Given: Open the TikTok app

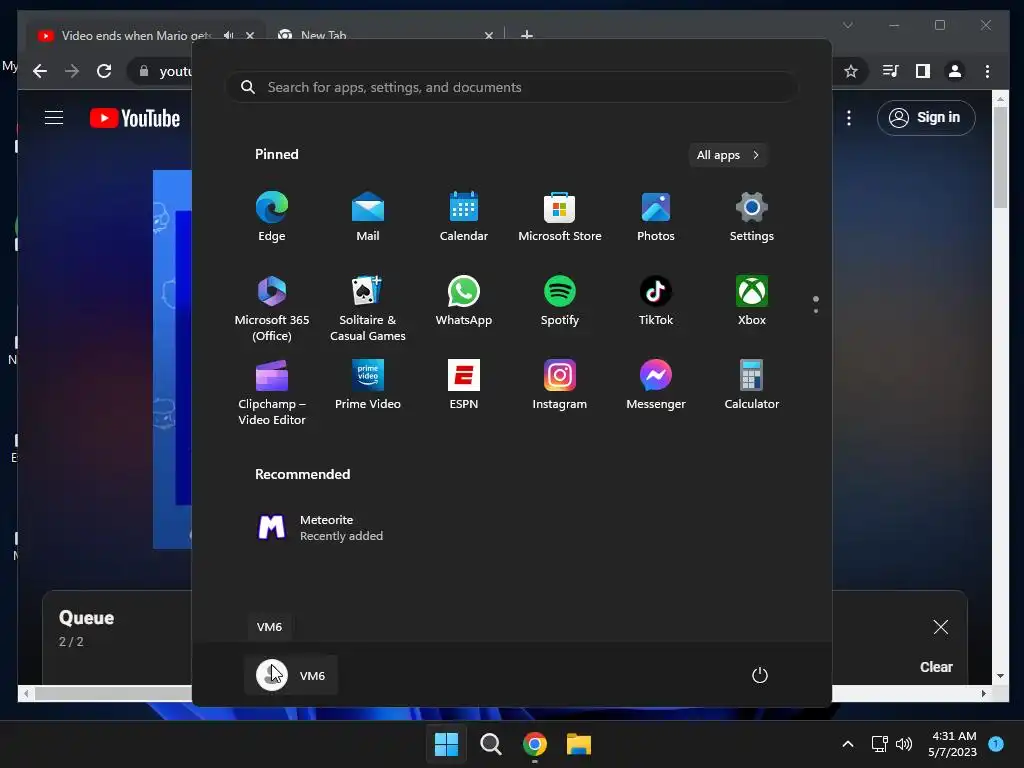Looking at the screenshot, I should [x=656, y=301].
